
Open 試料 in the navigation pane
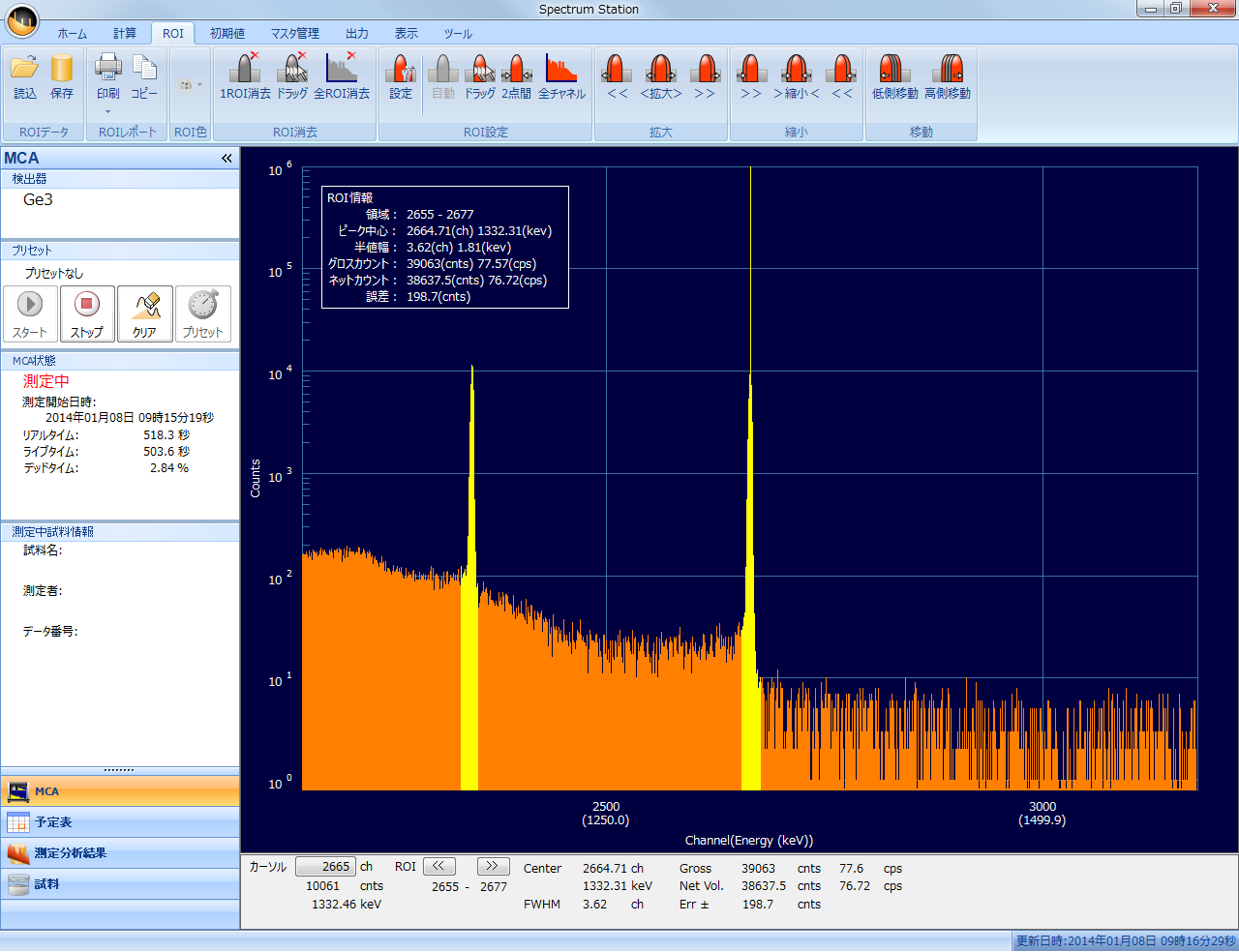pyautogui.click(x=120, y=884)
